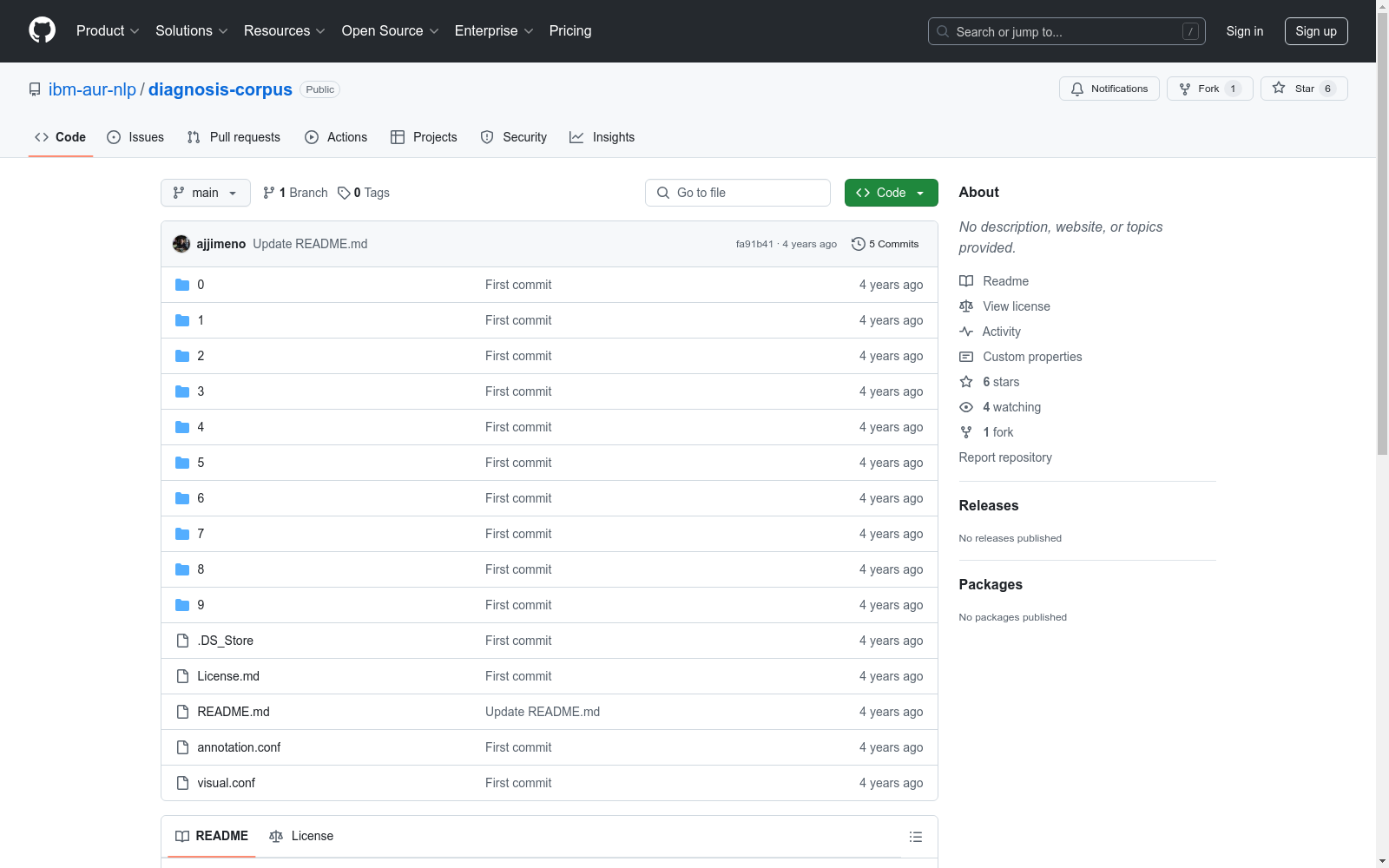The height and width of the screenshot is (868, 1389).
Task: Click ajjimeno's avatar image
Action: pyautogui.click(x=181, y=244)
